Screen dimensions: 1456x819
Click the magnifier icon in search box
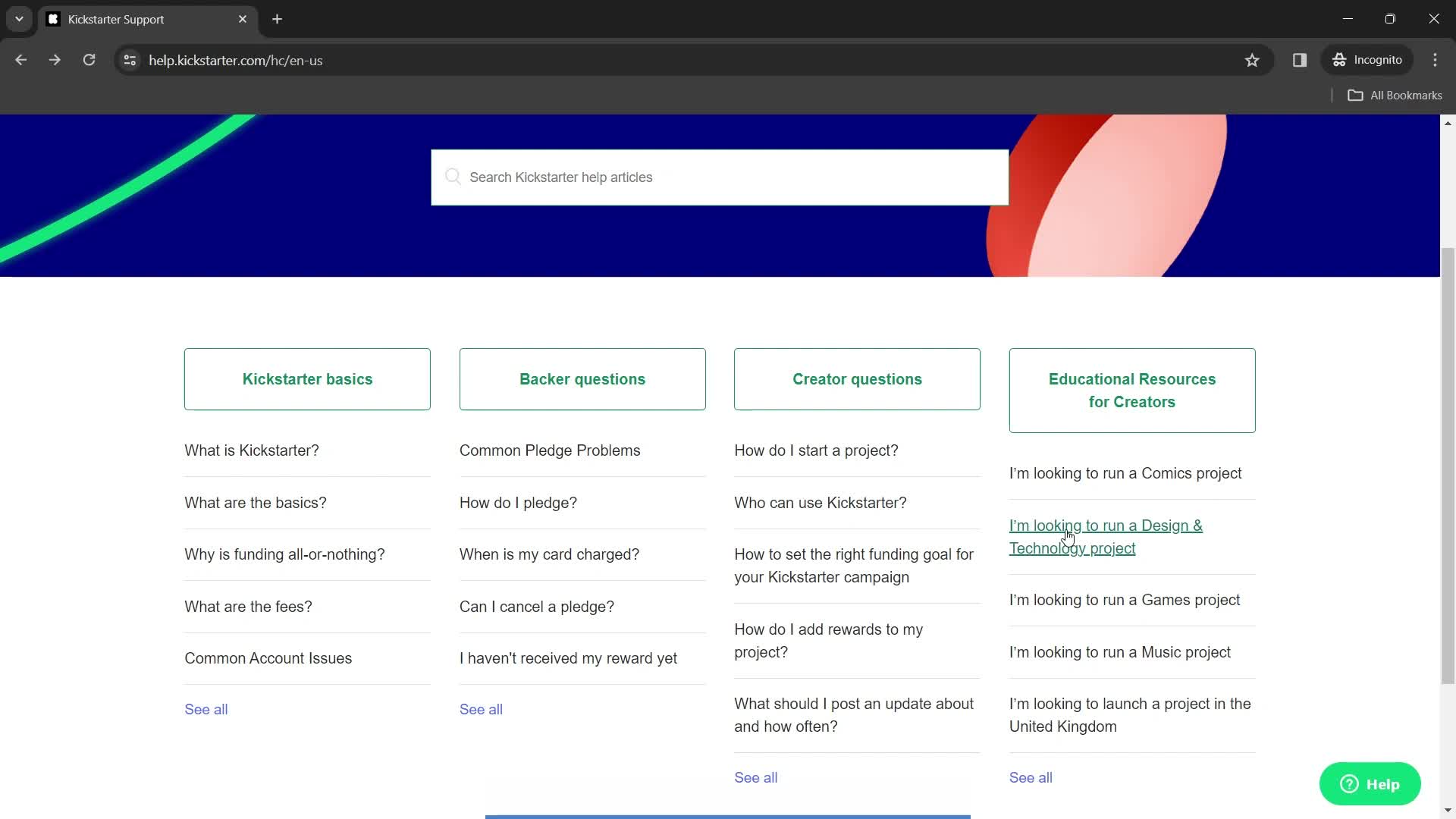[x=453, y=177]
